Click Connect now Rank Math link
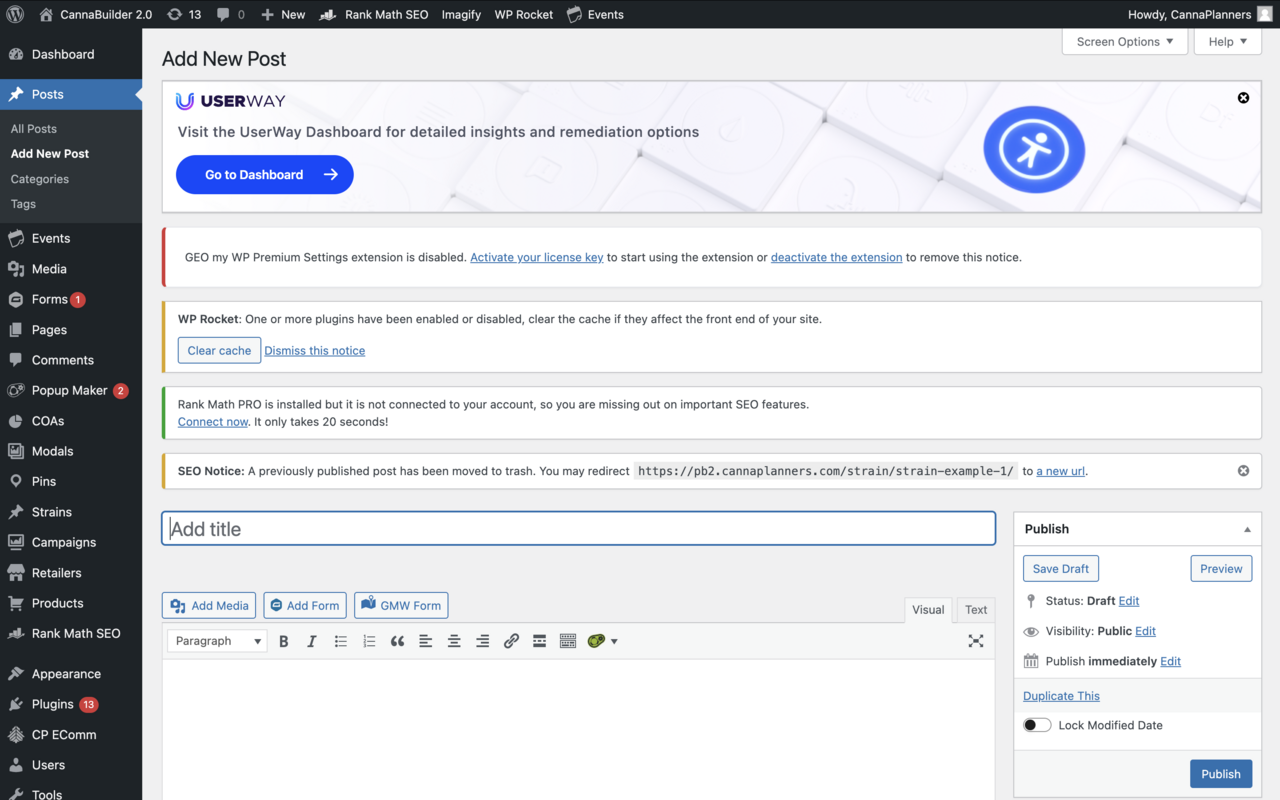Viewport: 1280px width, 800px height. pos(213,422)
